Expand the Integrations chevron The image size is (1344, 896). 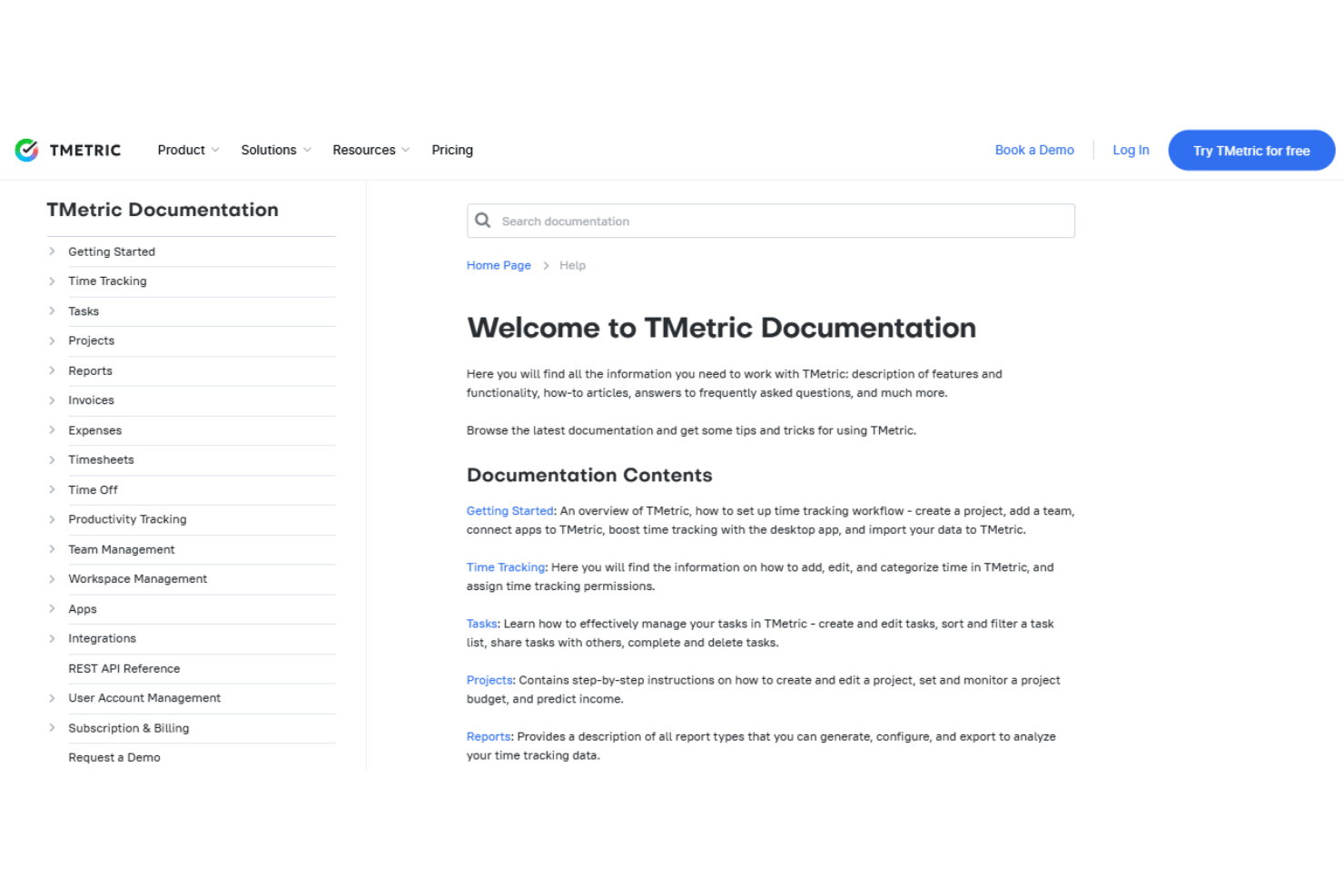[52, 638]
